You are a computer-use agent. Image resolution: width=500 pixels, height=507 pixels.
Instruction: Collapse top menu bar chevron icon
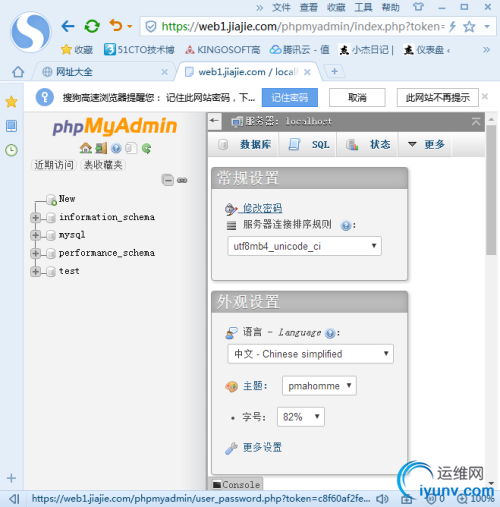coord(476,121)
